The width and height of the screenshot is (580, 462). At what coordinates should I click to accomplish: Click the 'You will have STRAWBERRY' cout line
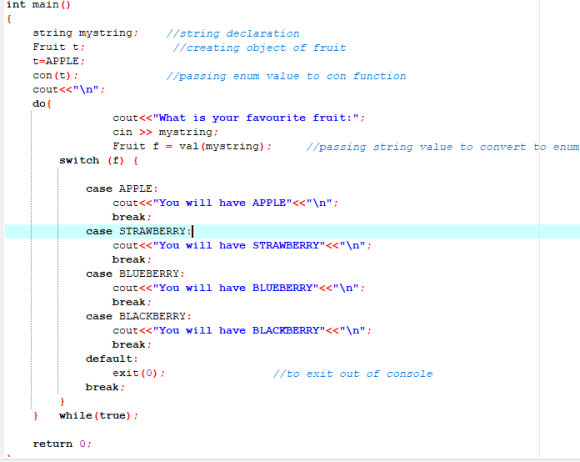coord(242,245)
